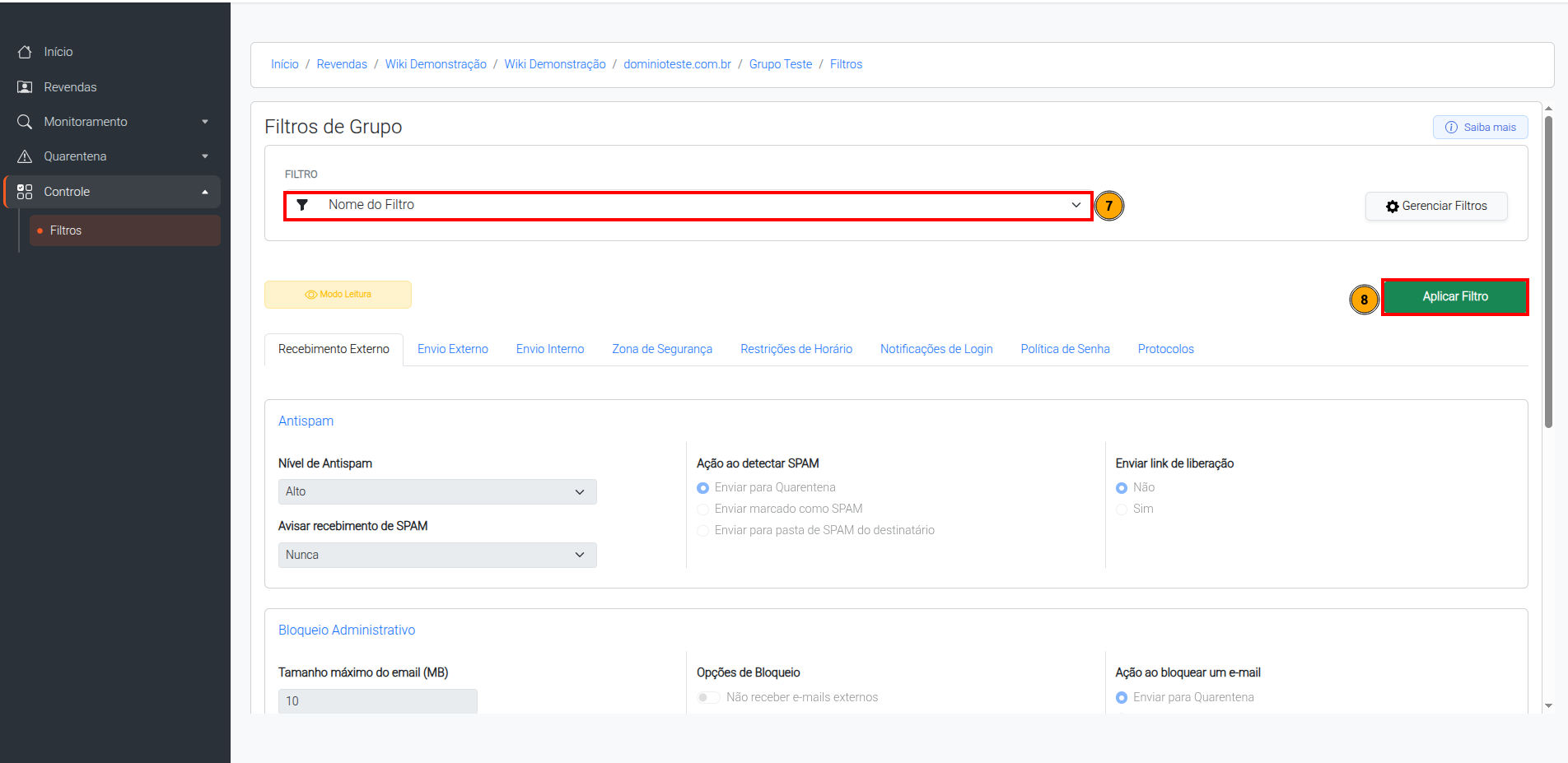
Task: Click the page vertical scrollbar thumb
Action: (x=1548, y=272)
